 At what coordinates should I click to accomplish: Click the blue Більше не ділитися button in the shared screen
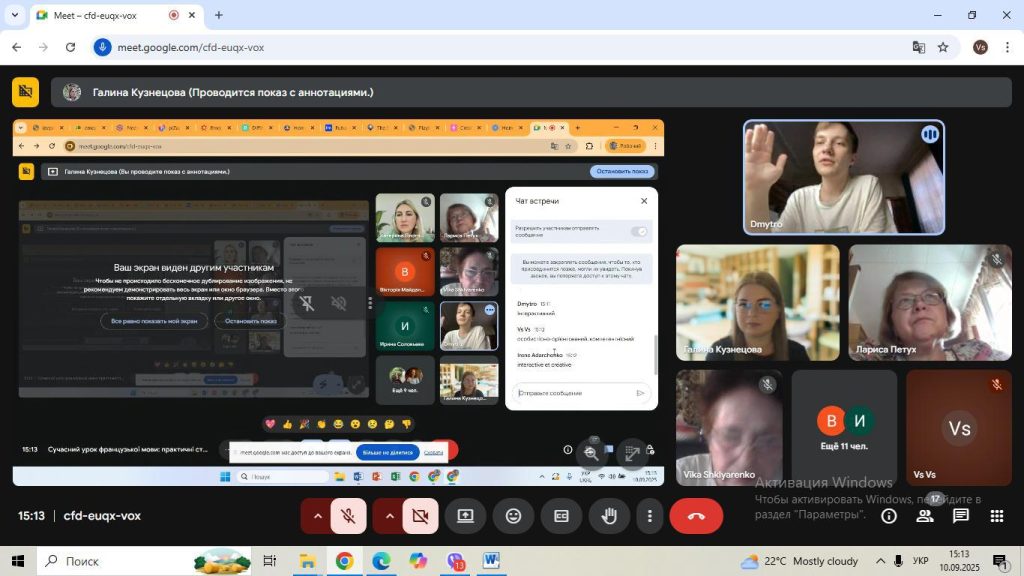click(x=387, y=452)
